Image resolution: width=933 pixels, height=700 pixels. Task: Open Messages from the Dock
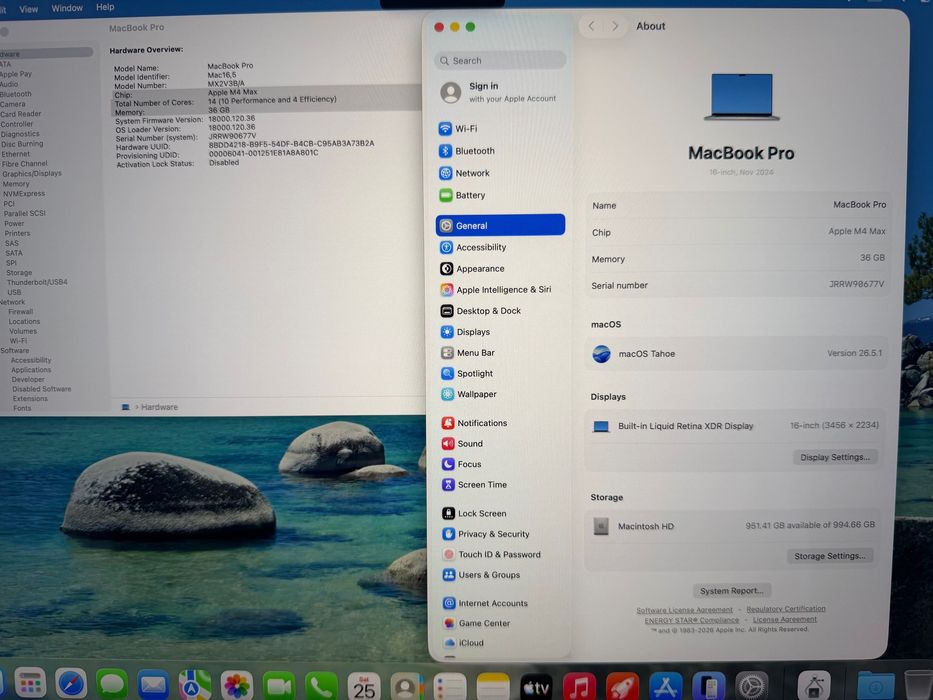tap(112, 684)
